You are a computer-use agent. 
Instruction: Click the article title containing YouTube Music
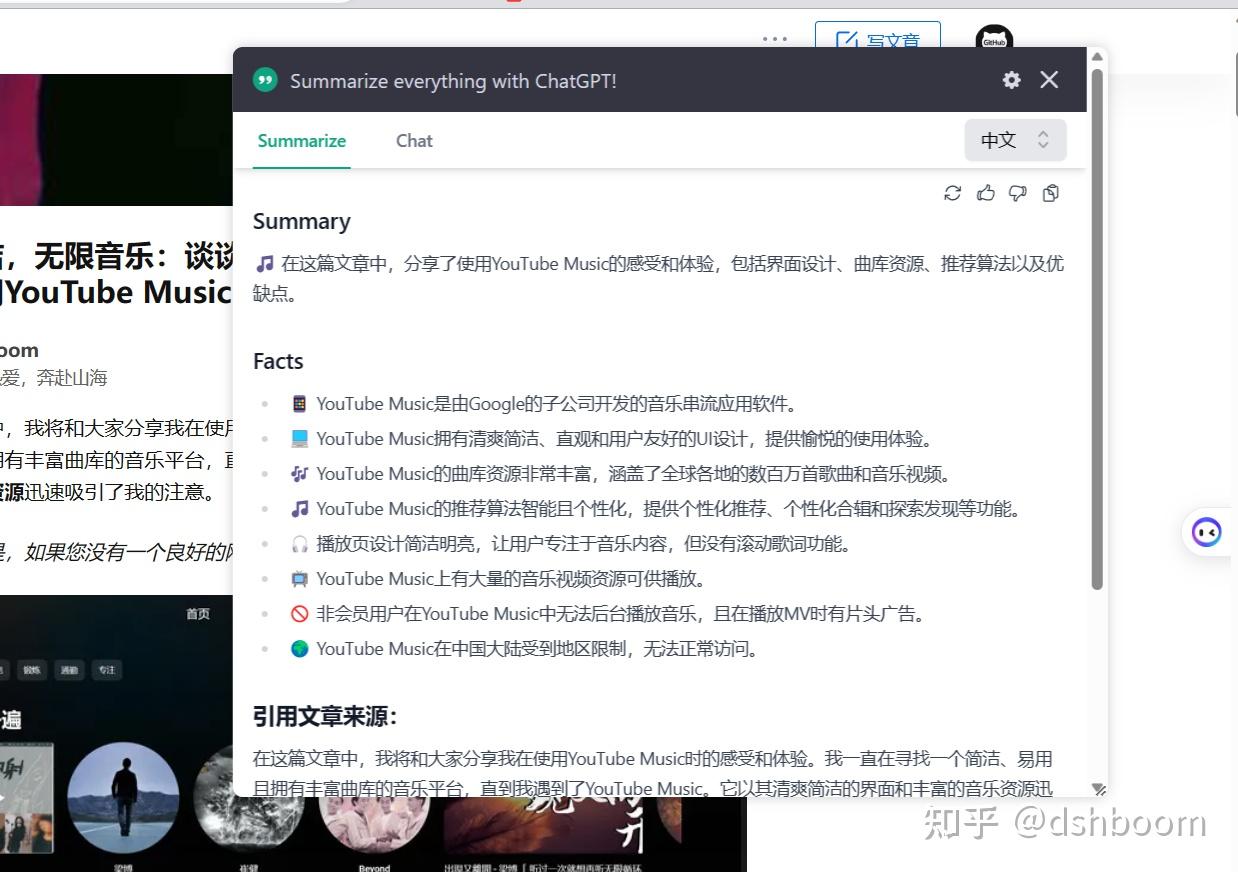click(x=116, y=275)
